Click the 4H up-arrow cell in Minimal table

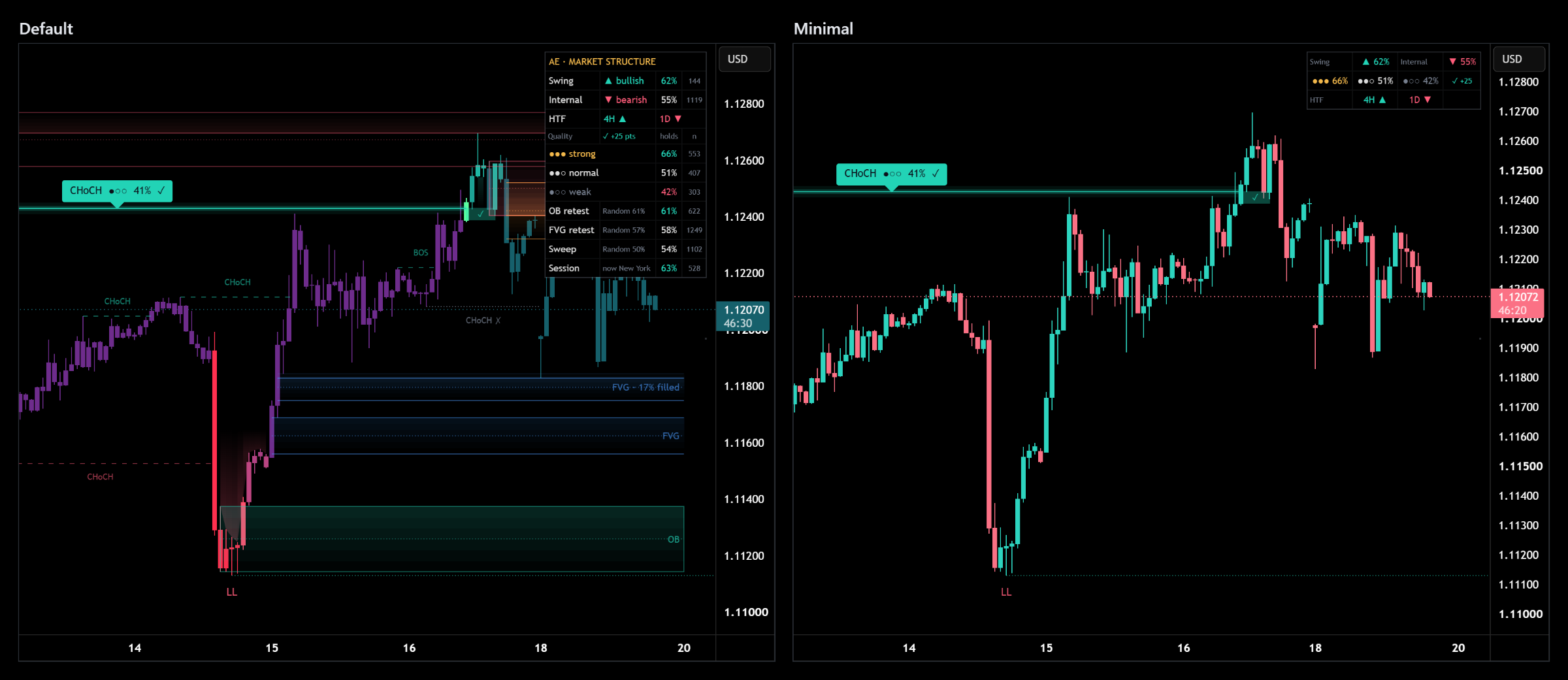[1375, 100]
